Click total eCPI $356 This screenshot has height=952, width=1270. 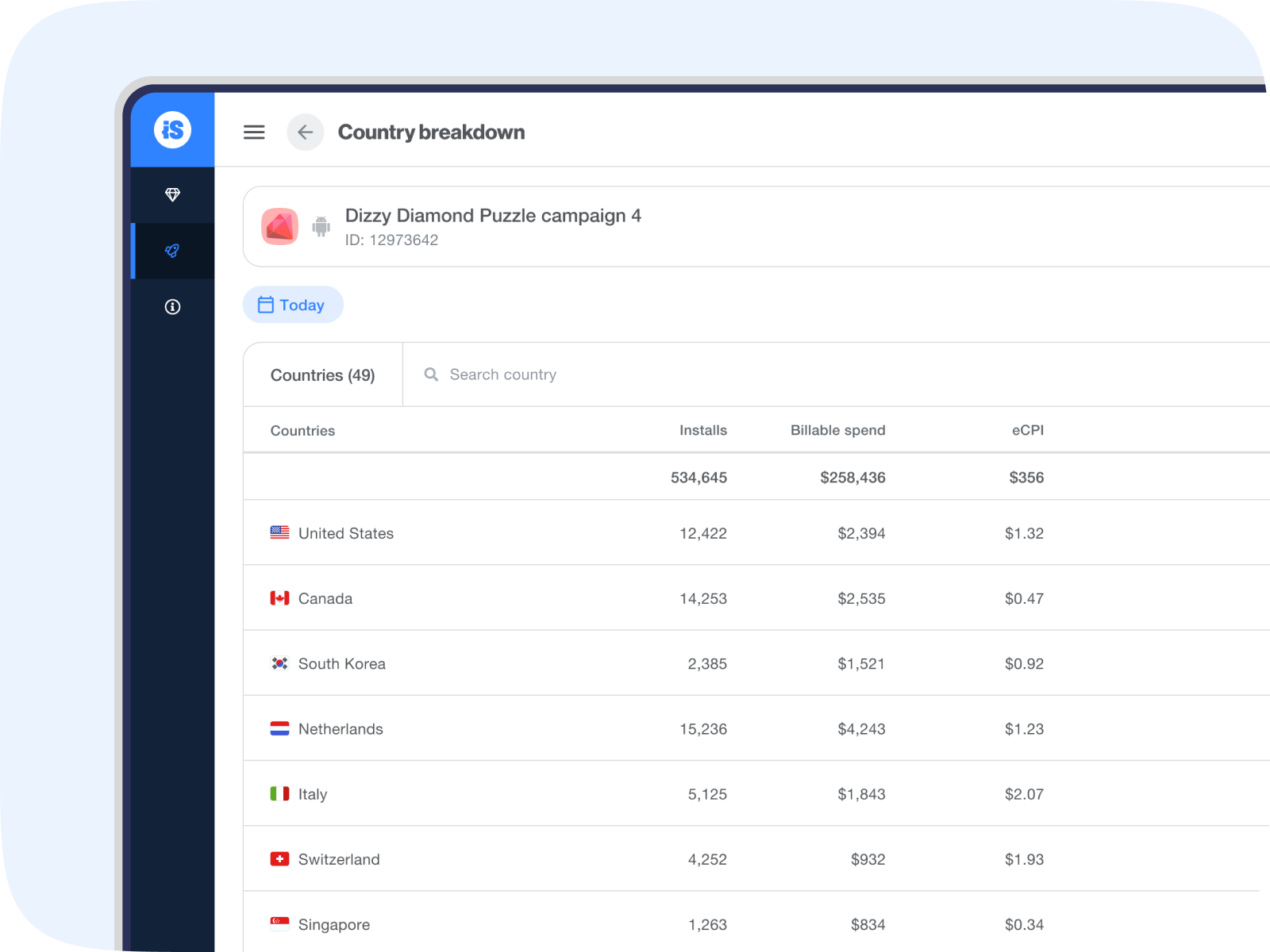tap(1026, 478)
